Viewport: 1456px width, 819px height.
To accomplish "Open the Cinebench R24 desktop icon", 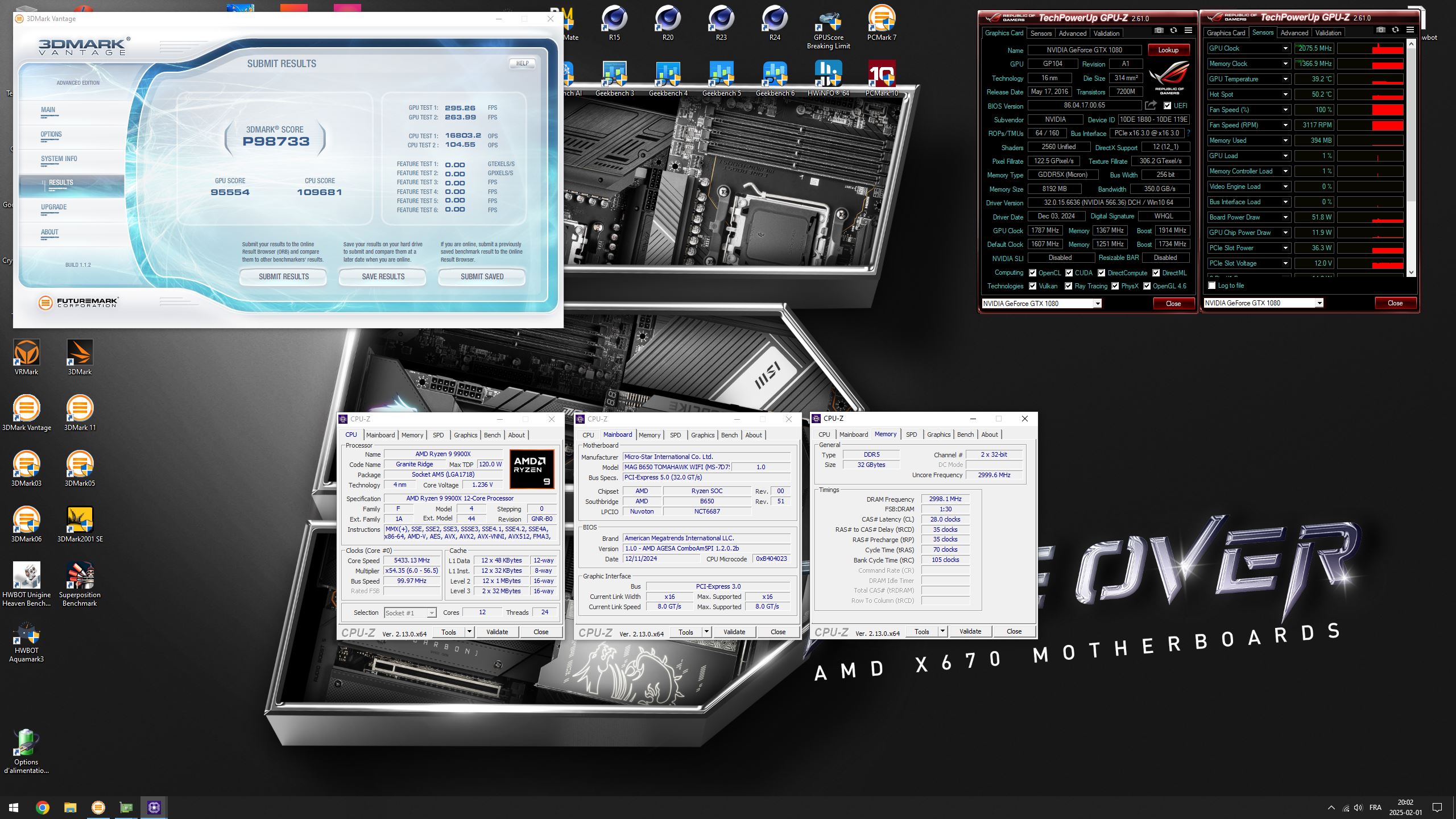I will [x=775, y=23].
